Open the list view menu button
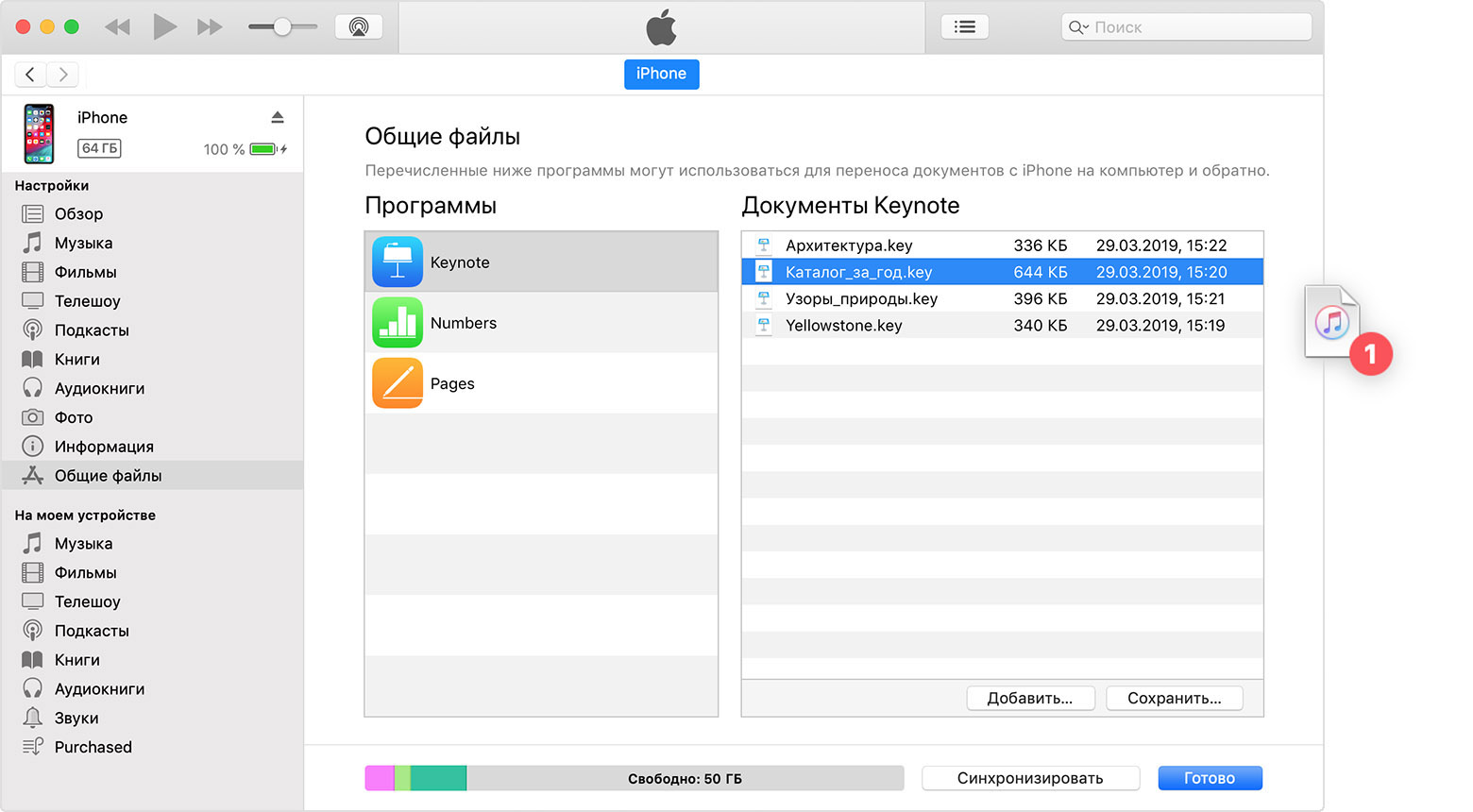This screenshot has height=812, width=1473. pyautogui.click(x=964, y=26)
